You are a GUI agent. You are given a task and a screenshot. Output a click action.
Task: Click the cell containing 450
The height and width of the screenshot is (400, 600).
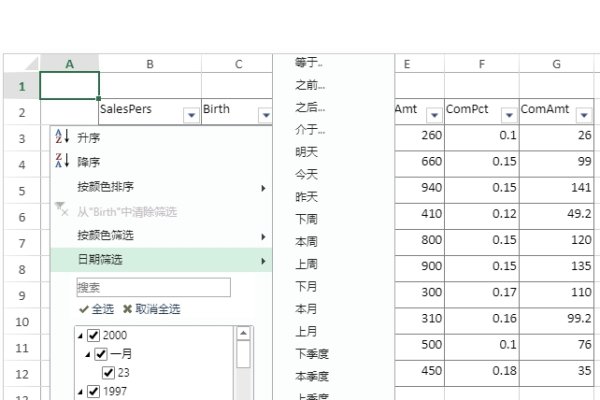pos(419,373)
